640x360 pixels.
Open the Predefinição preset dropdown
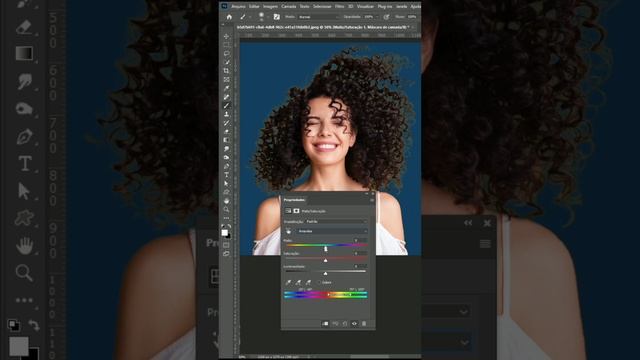pos(336,221)
